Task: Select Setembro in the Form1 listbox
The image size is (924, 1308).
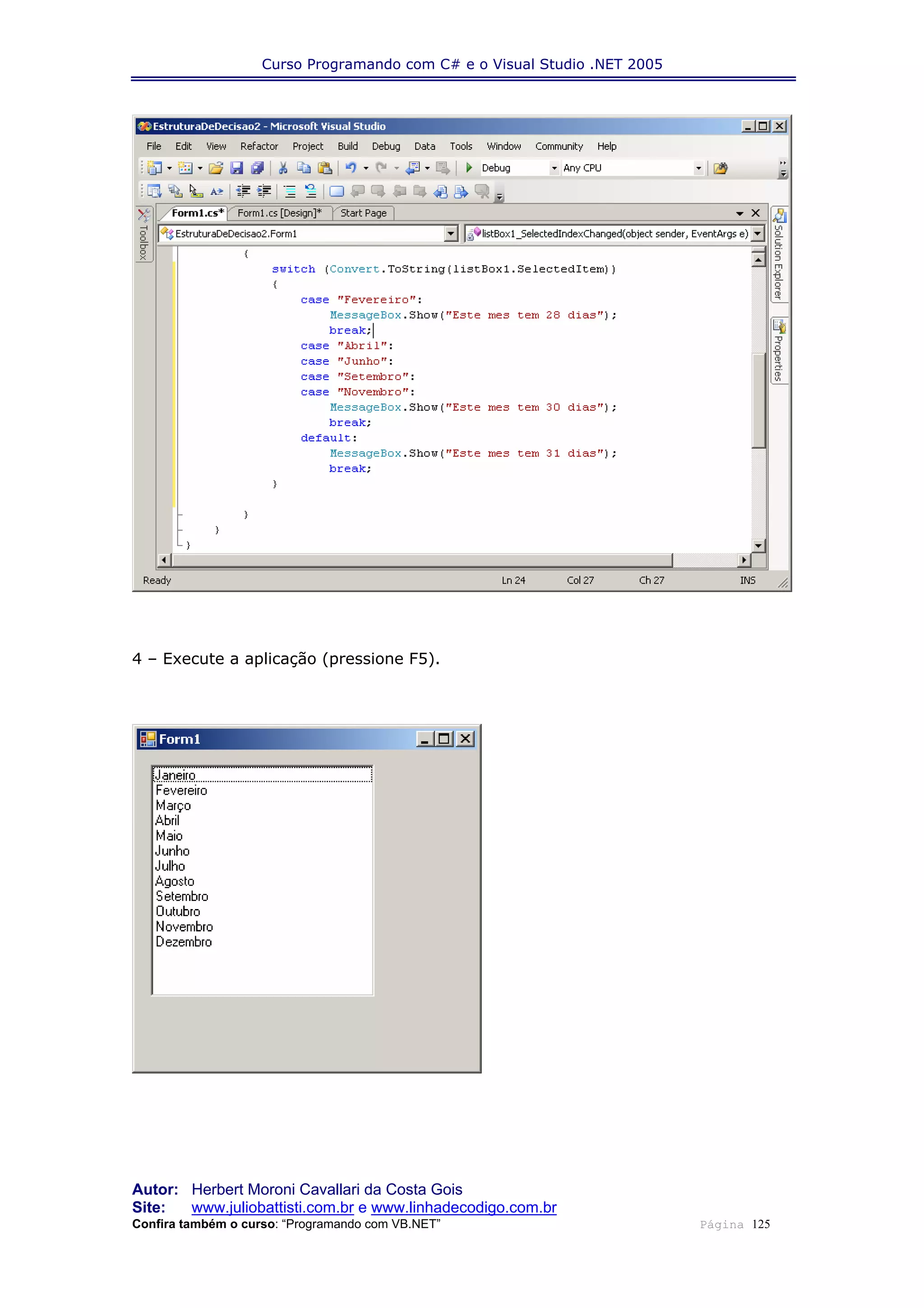Action: [262, 896]
